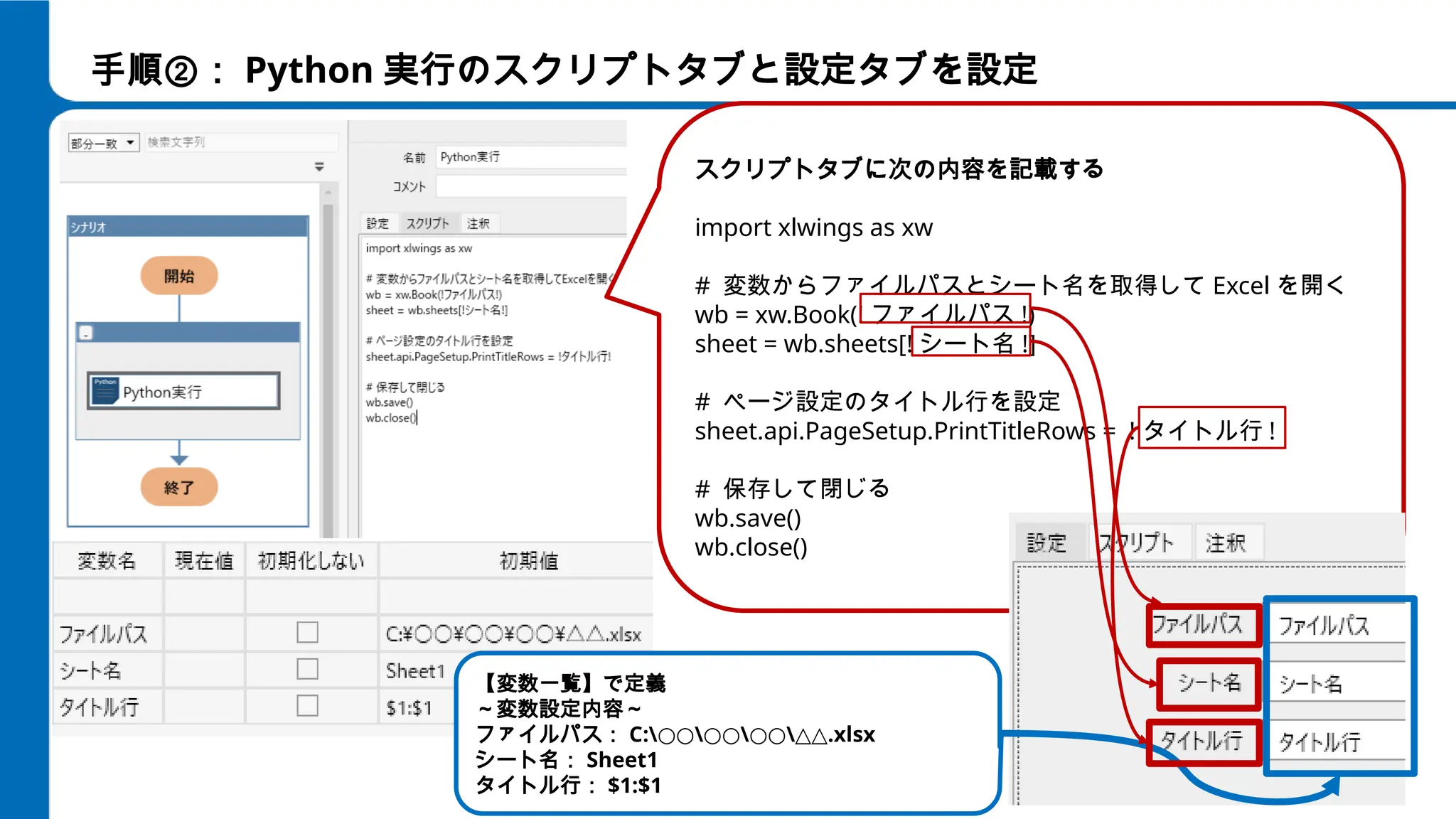Click the タイトル行 label in the settings panel
The height and width of the screenshot is (819, 1456).
(x=1203, y=742)
